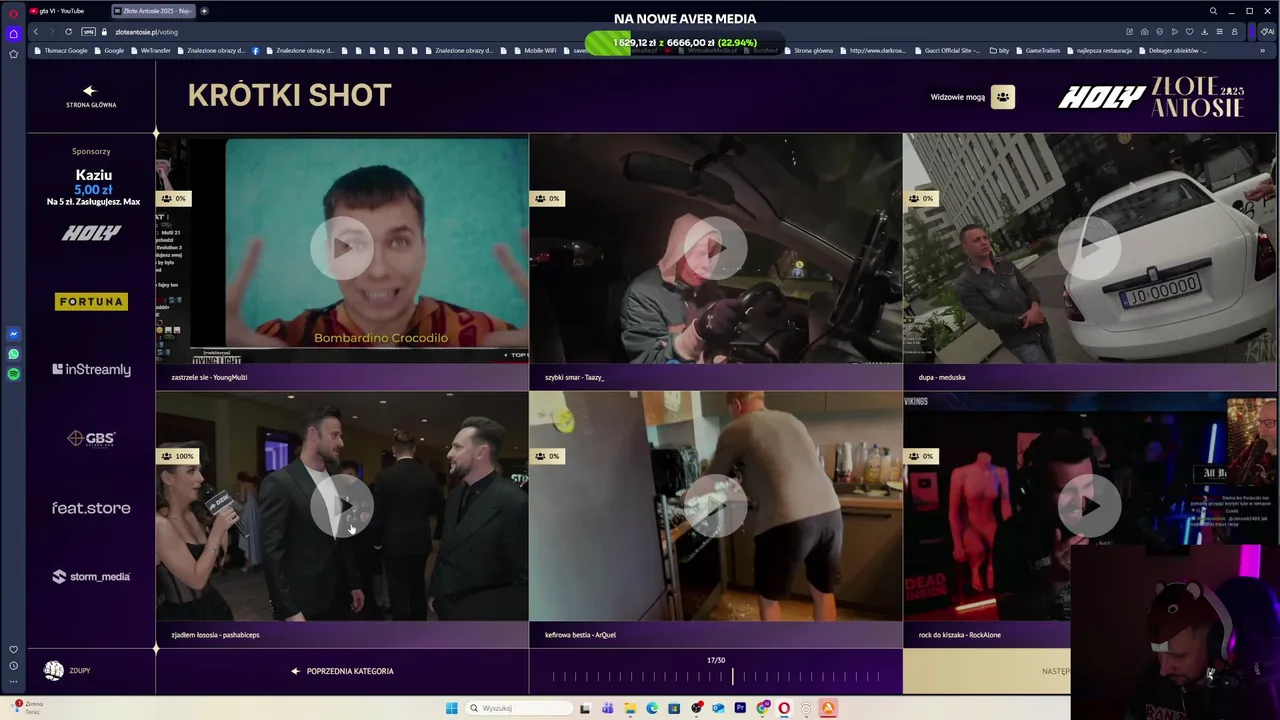Click the 100% vote badge on pashabiceps clip
The image size is (1280, 720).
coord(177,456)
